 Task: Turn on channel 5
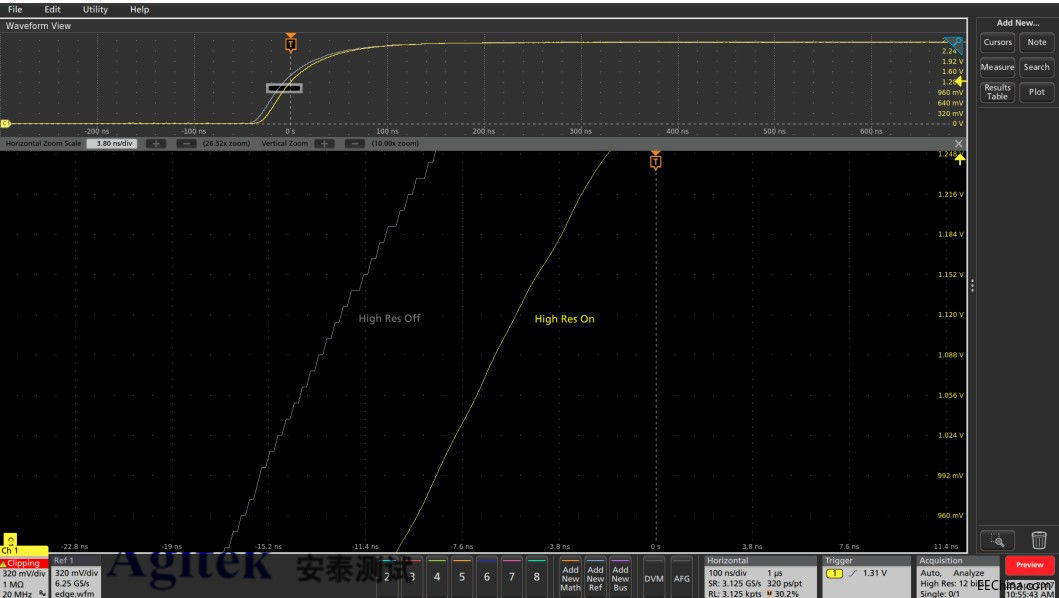click(x=461, y=576)
